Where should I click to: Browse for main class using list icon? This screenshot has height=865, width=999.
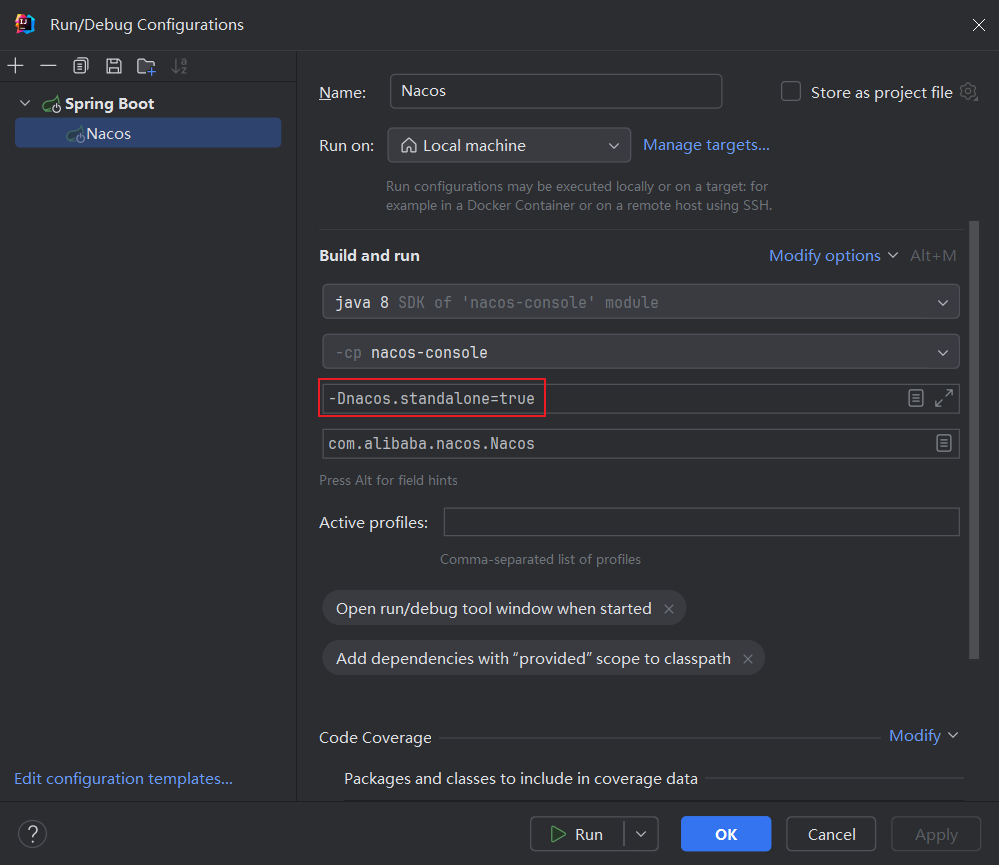pos(944,443)
